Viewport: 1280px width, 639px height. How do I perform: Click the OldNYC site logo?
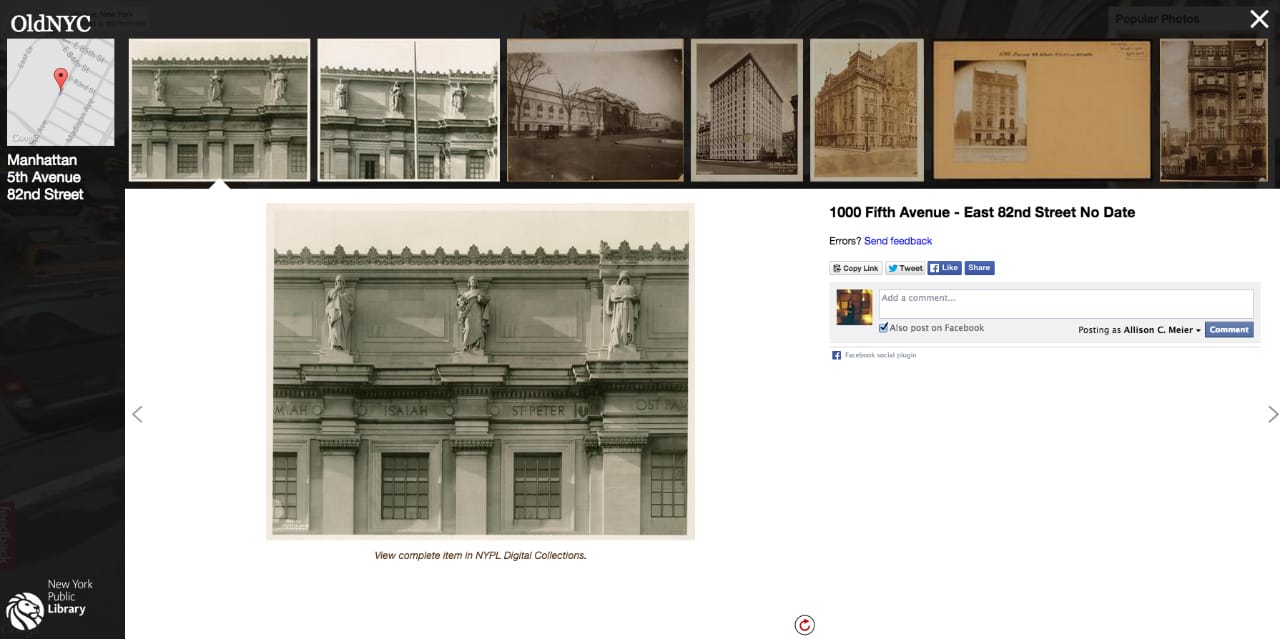coord(50,22)
